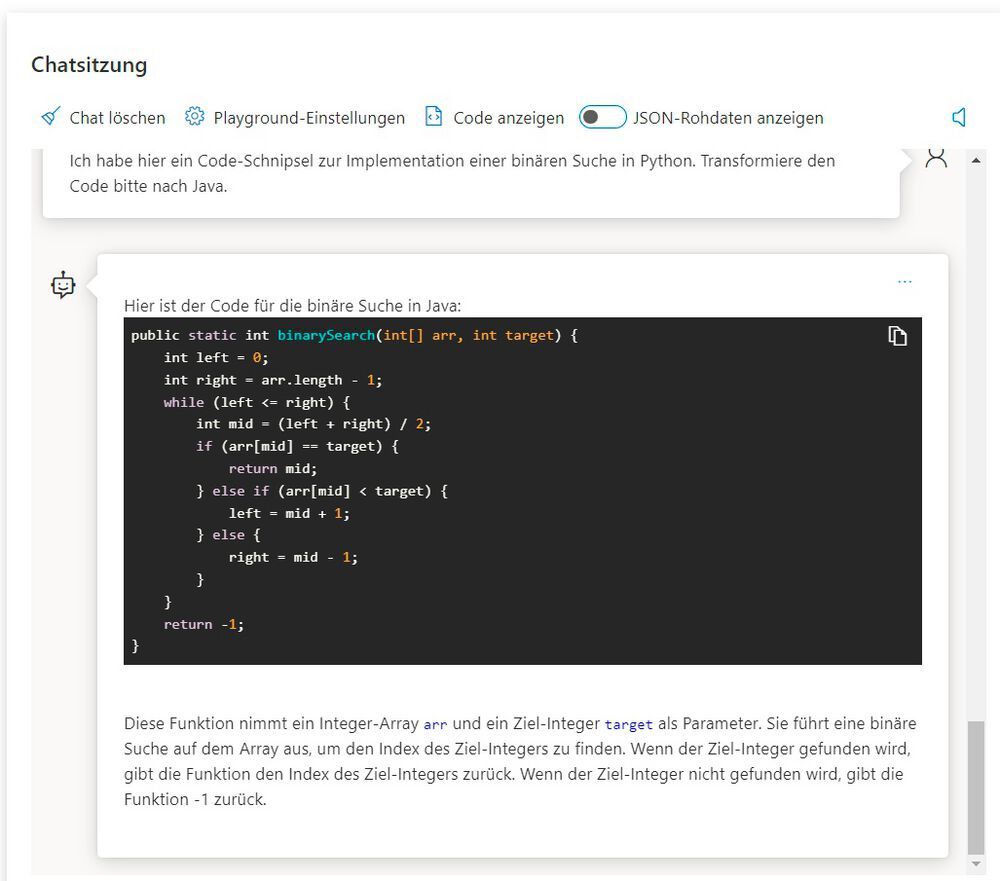Screen dimensions: 1000x881
Task: Click the scrollbar down arrow
Action: click(x=976, y=864)
